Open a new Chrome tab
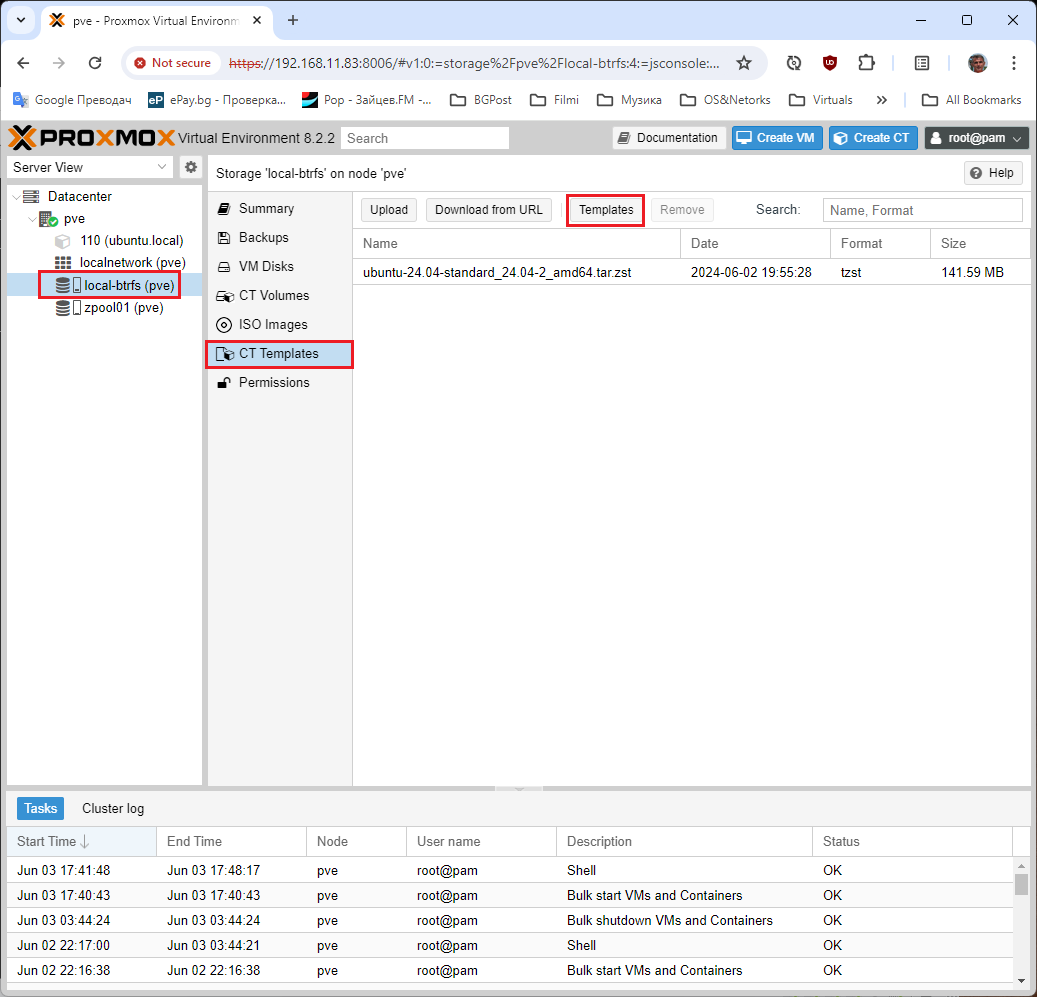This screenshot has width=1037, height=997. (293, 20)
